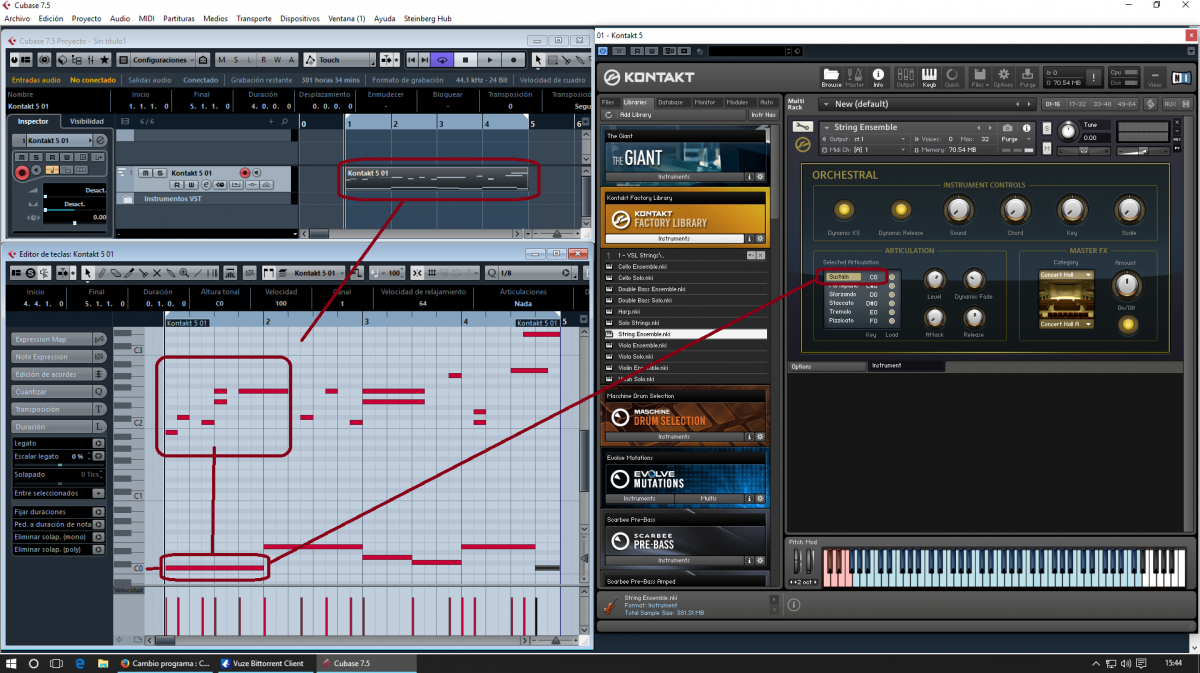Solo Kontakt 5 01 track in tracklist

[x=160, y=173]
